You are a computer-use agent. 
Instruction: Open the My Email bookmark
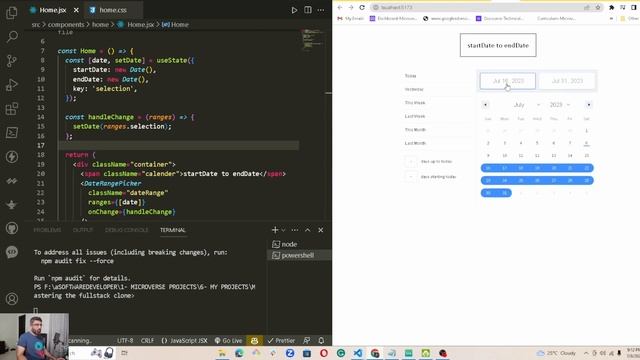point(350,18)
